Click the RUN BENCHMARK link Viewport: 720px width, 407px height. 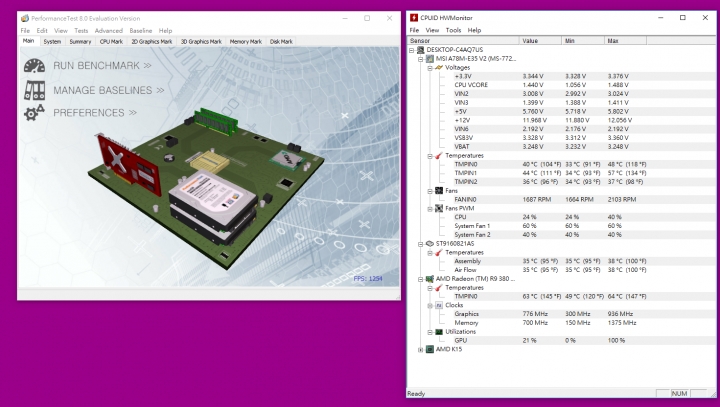point(102,66)
